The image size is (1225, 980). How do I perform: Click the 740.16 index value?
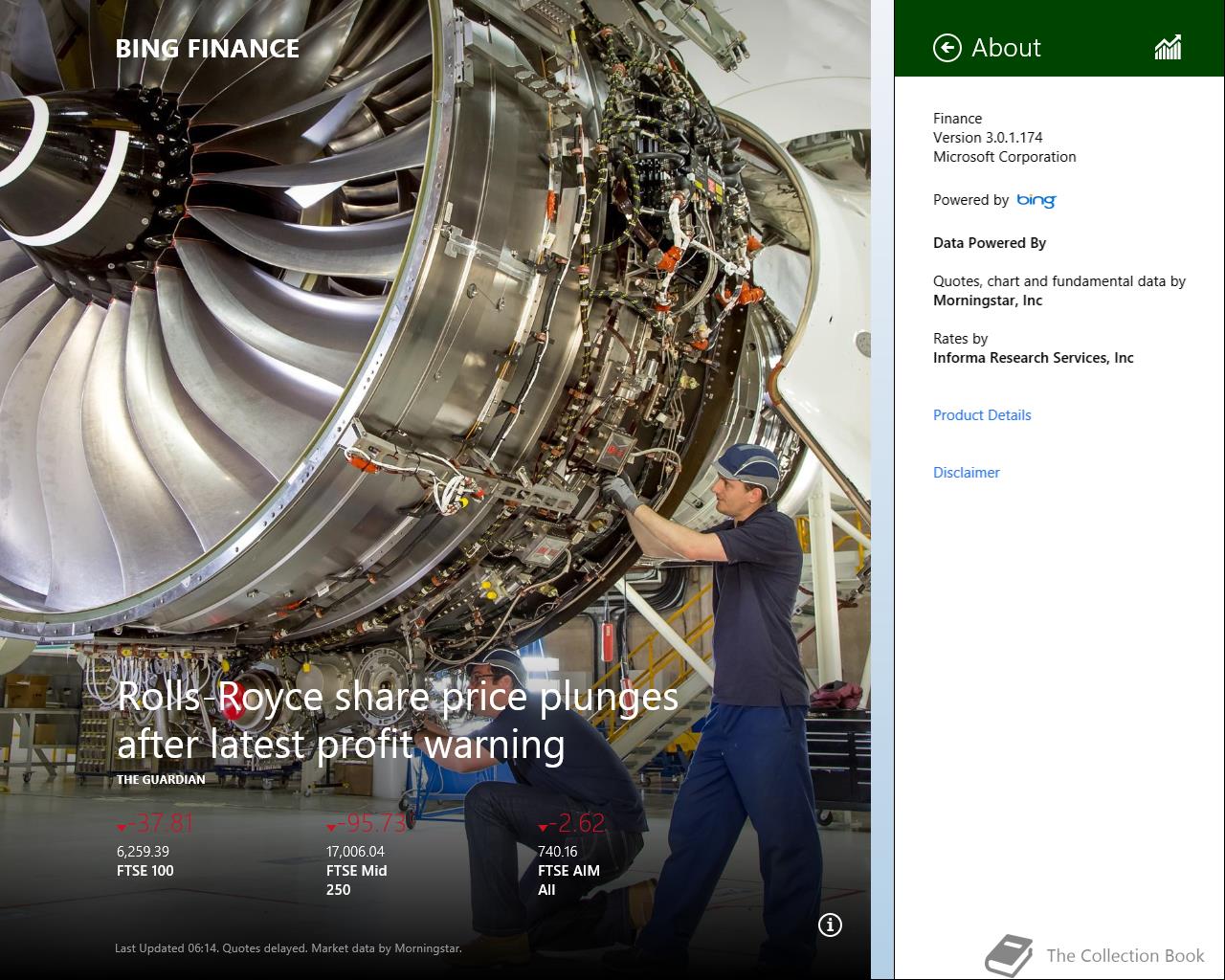(x=558, y=851)
